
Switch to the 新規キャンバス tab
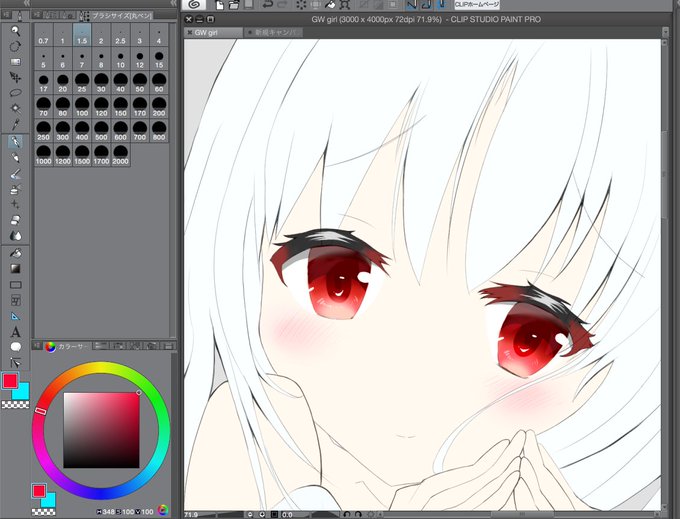click(x=273, y=33)
